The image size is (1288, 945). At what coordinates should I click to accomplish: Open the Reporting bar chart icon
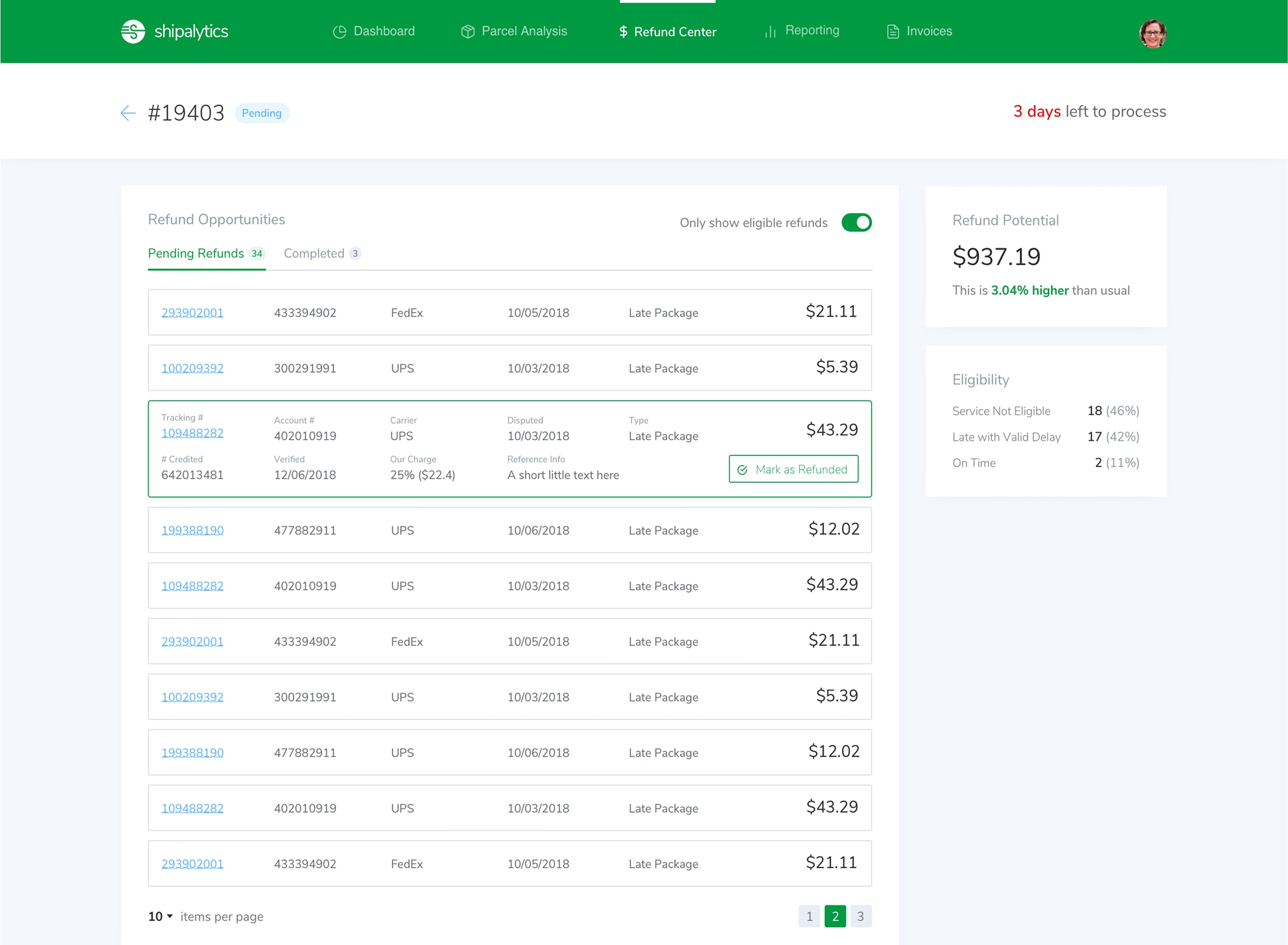click(770, 32)
